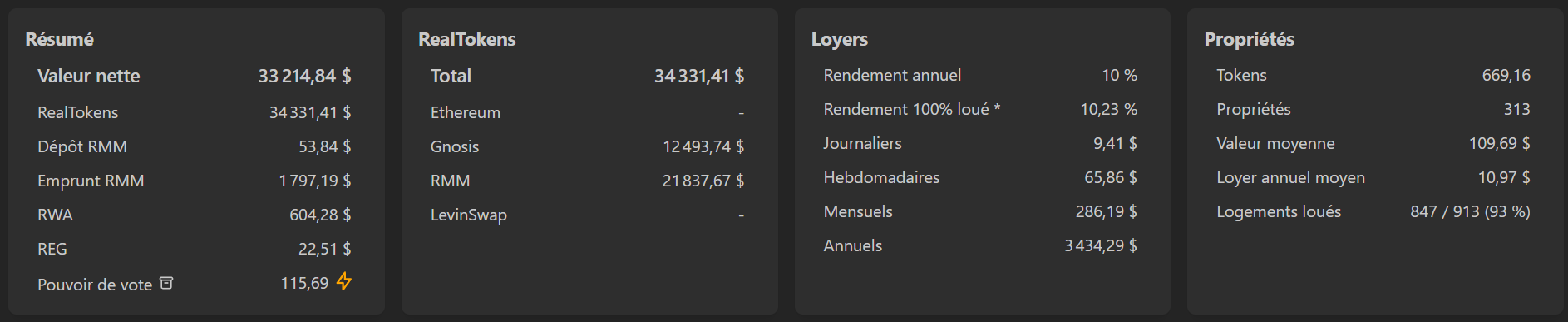Click the Emprunt RMM value 1 797,19 $
1568x322 pixels.
(x=315, y=181)
